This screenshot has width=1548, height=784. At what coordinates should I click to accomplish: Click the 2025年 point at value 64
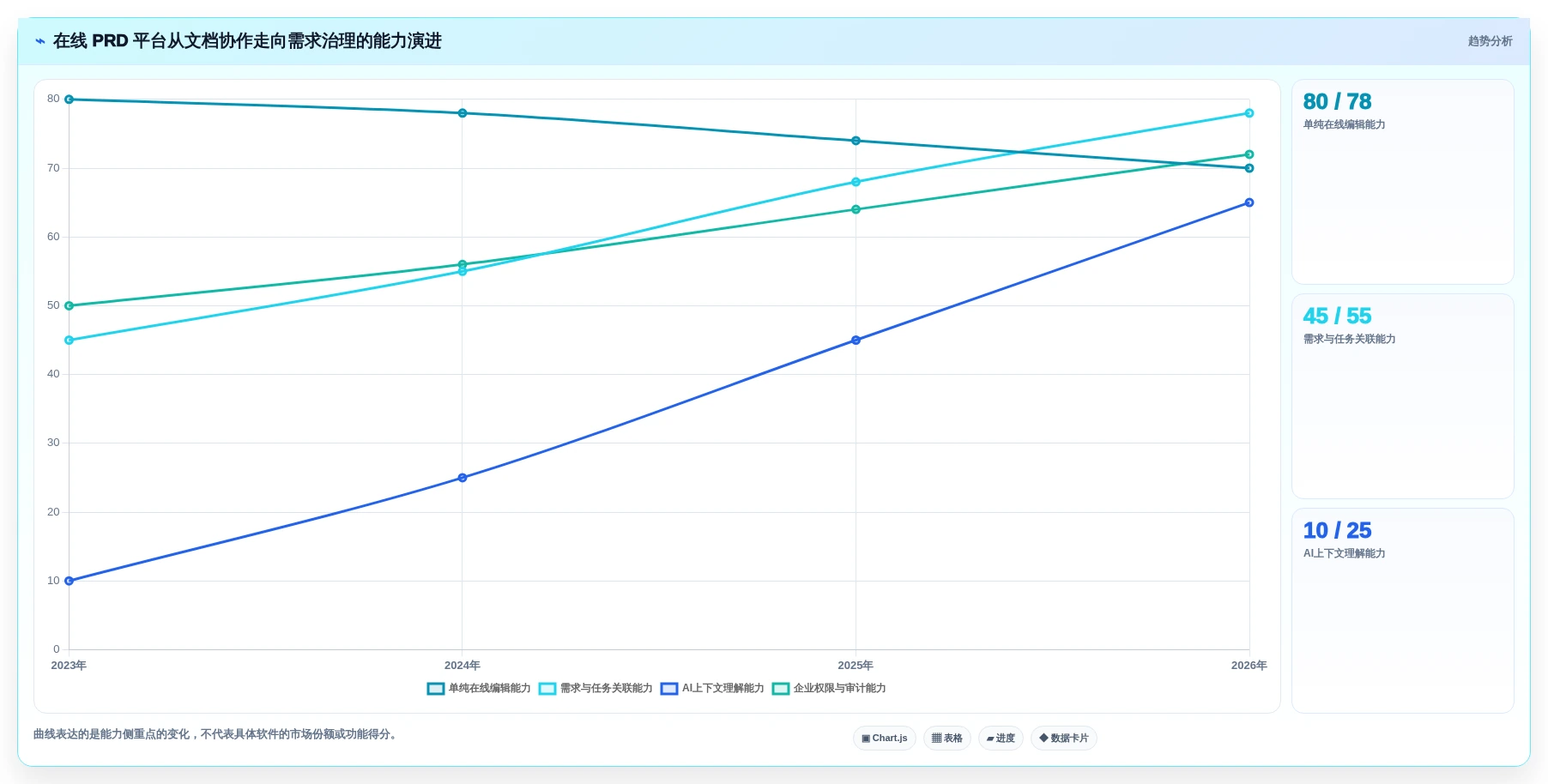tap(856, 209)
